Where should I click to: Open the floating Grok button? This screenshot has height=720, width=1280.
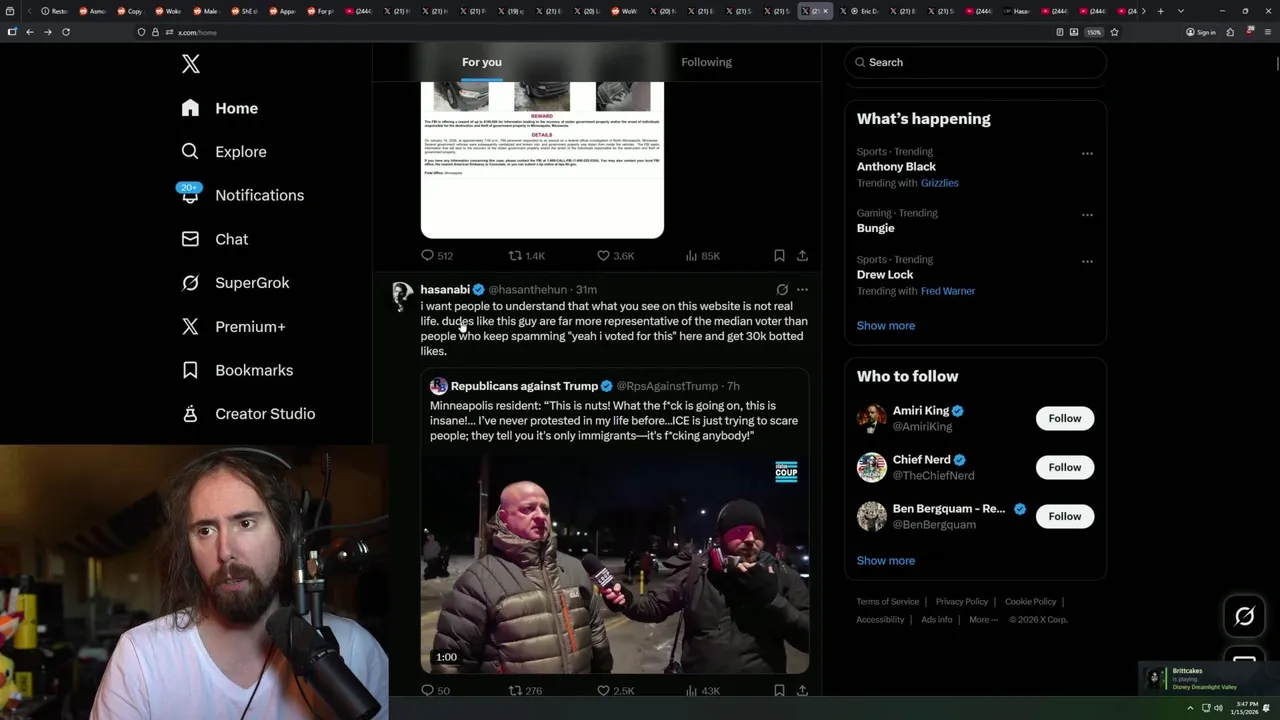tap(1244, 617)
